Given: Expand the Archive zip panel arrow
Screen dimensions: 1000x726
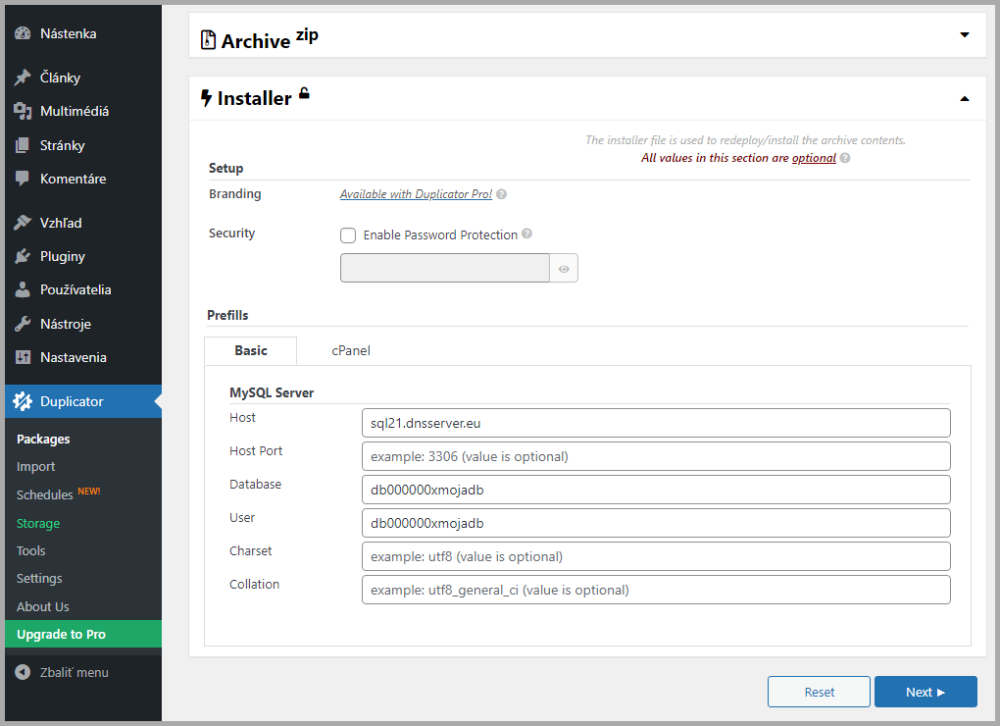Looking at the screenshot, I should coord(964,35).
